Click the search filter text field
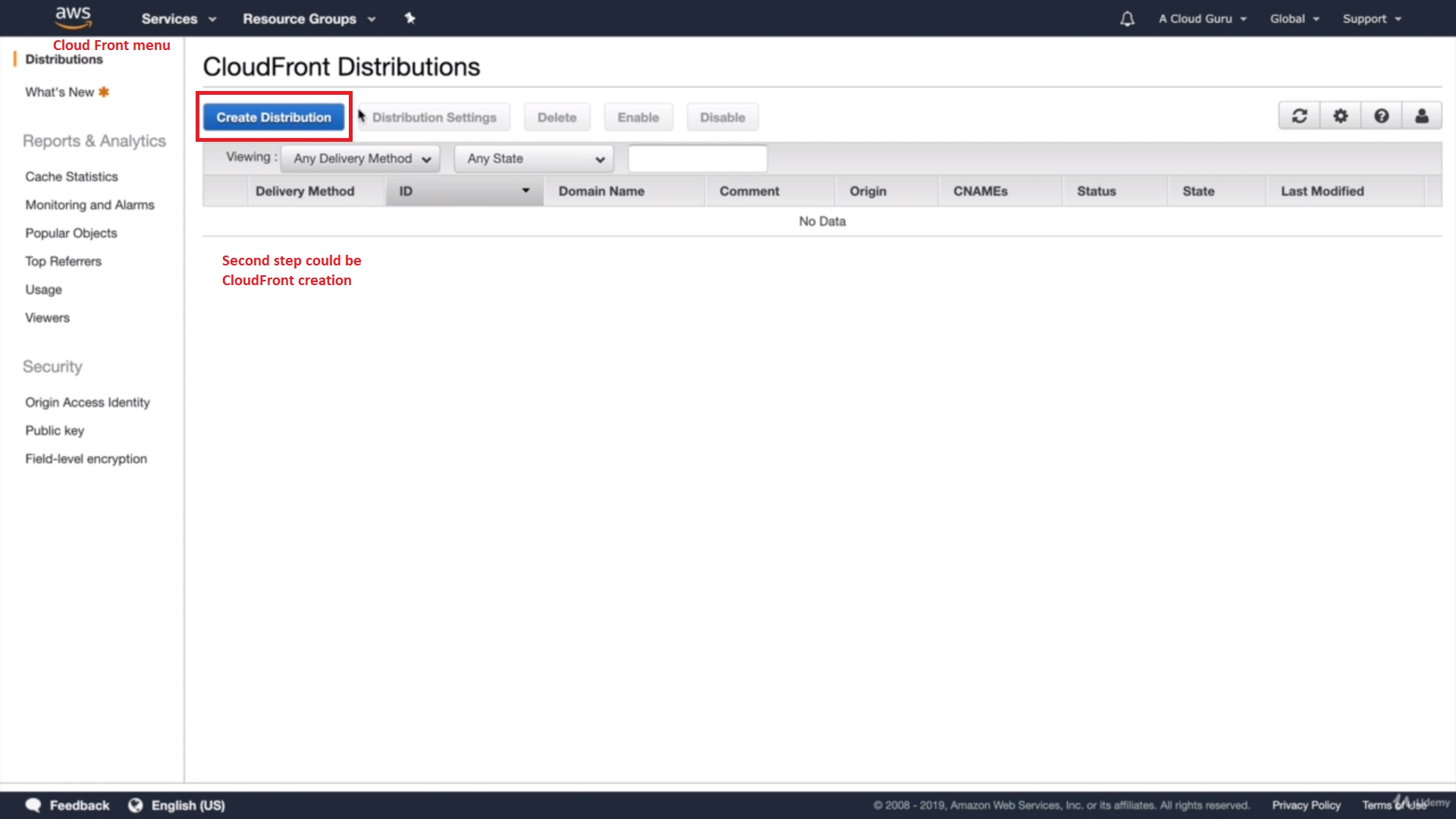The height and width of the screenshot is (819, 1456). (x=697, y=158)
